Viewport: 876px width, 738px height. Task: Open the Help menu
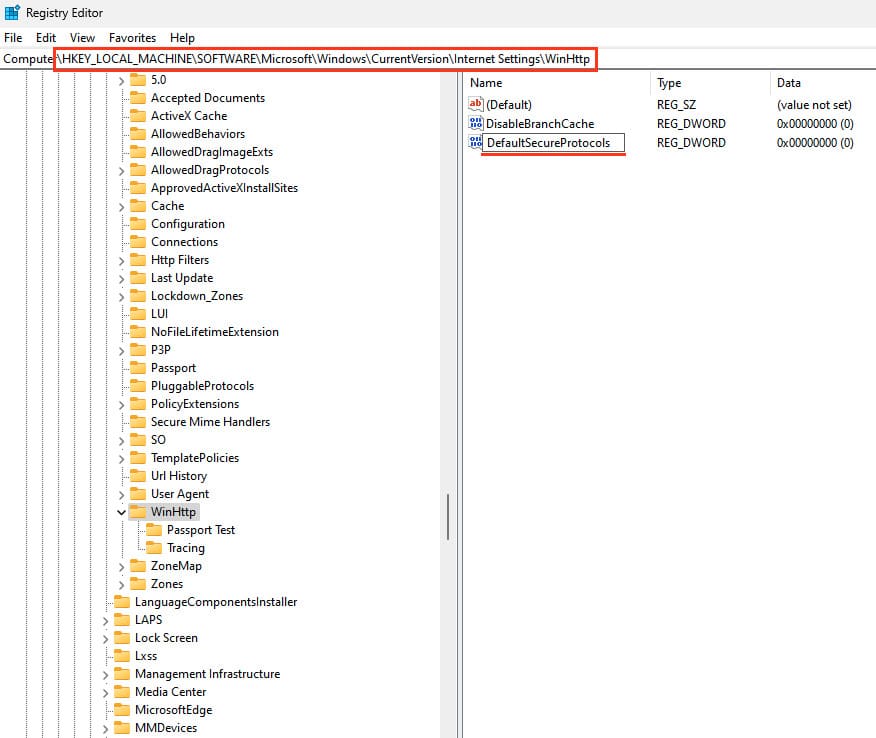(x=182, y=37)
